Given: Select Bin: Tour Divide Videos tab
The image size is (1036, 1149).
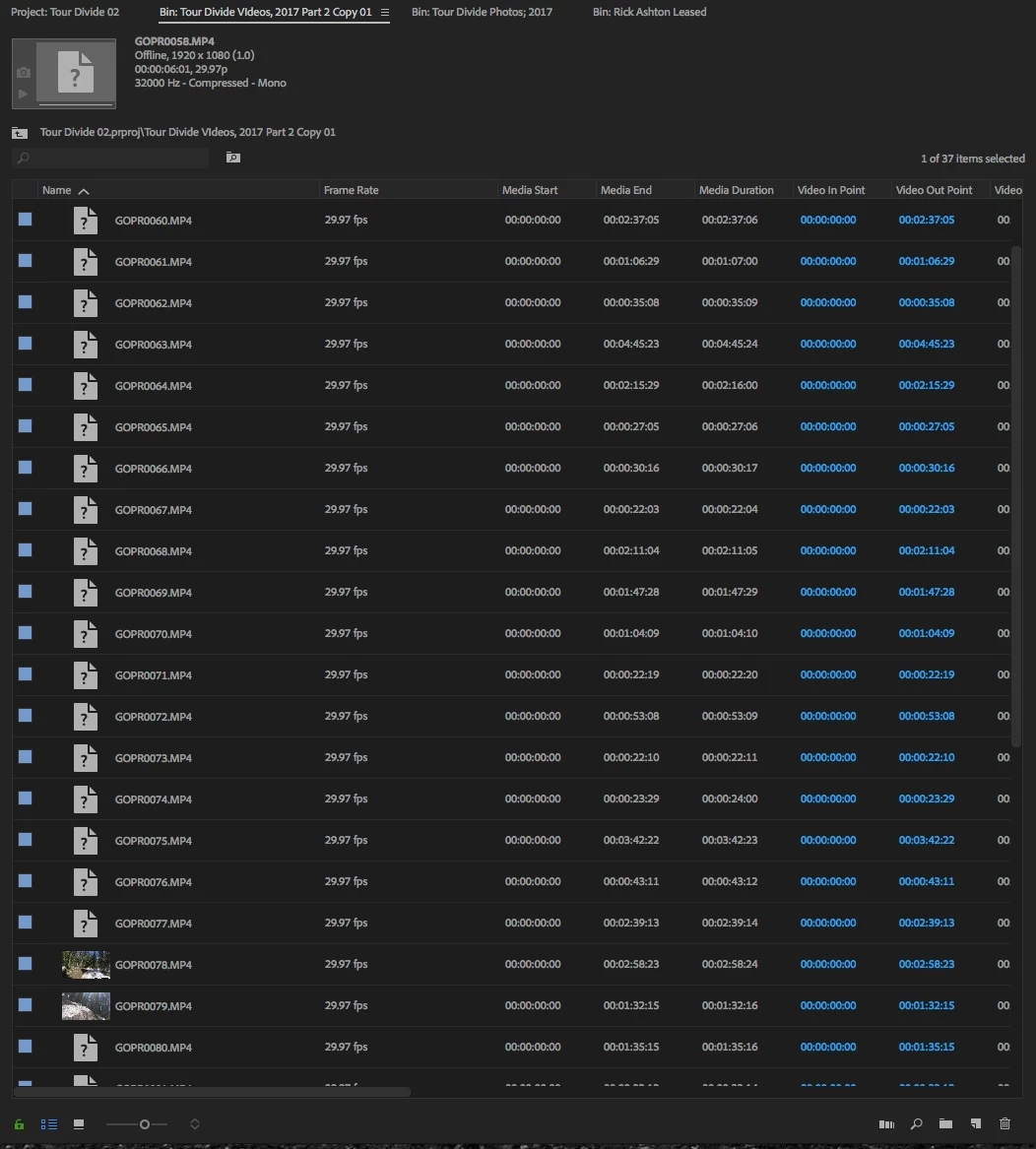Looking at the screenshot, I should coord(266,13).
